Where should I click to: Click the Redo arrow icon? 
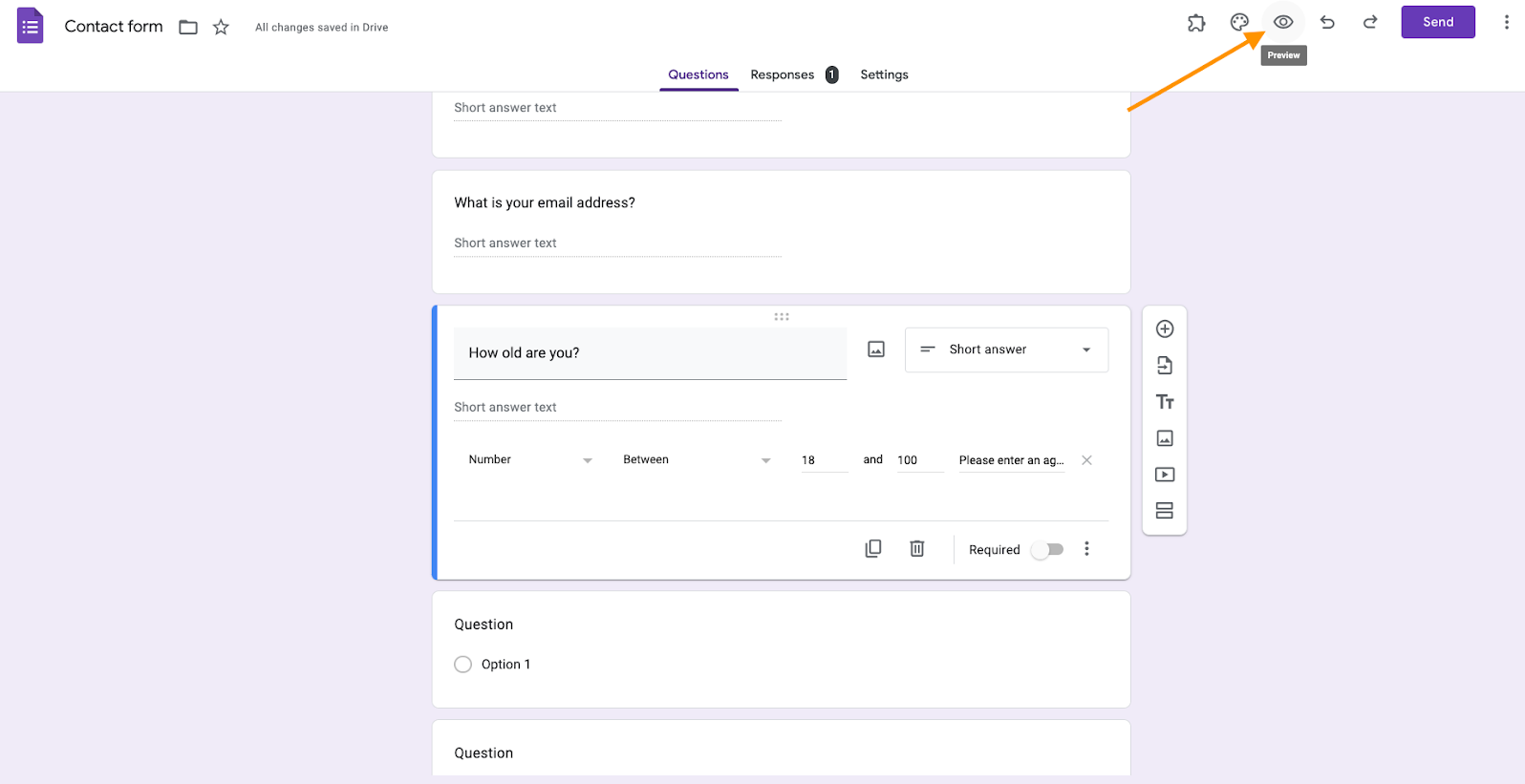coord(1370,22)
